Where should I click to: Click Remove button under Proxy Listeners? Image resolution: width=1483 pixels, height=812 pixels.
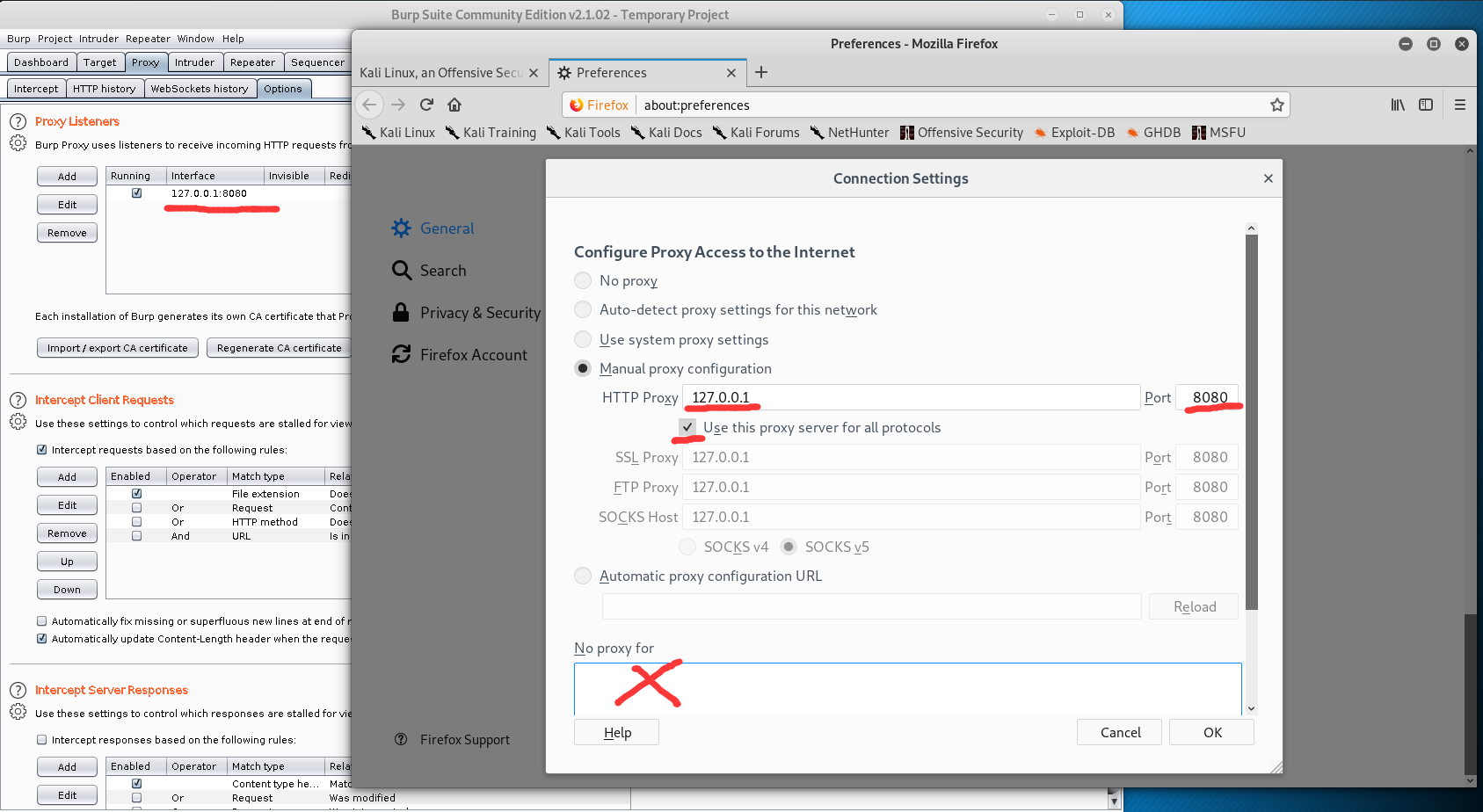click(x=67, y=233)
